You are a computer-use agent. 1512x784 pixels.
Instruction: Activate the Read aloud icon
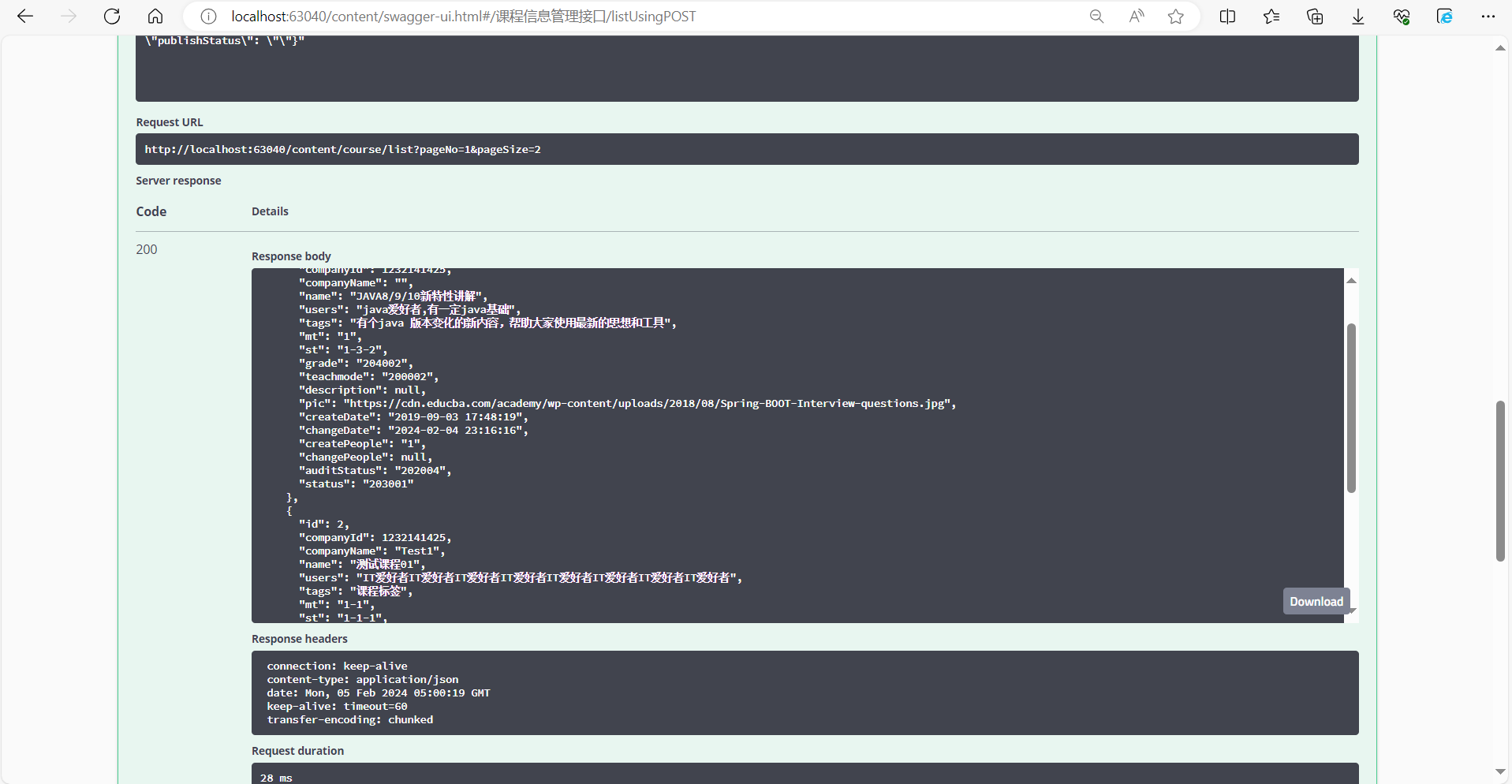click(1137, 17)
